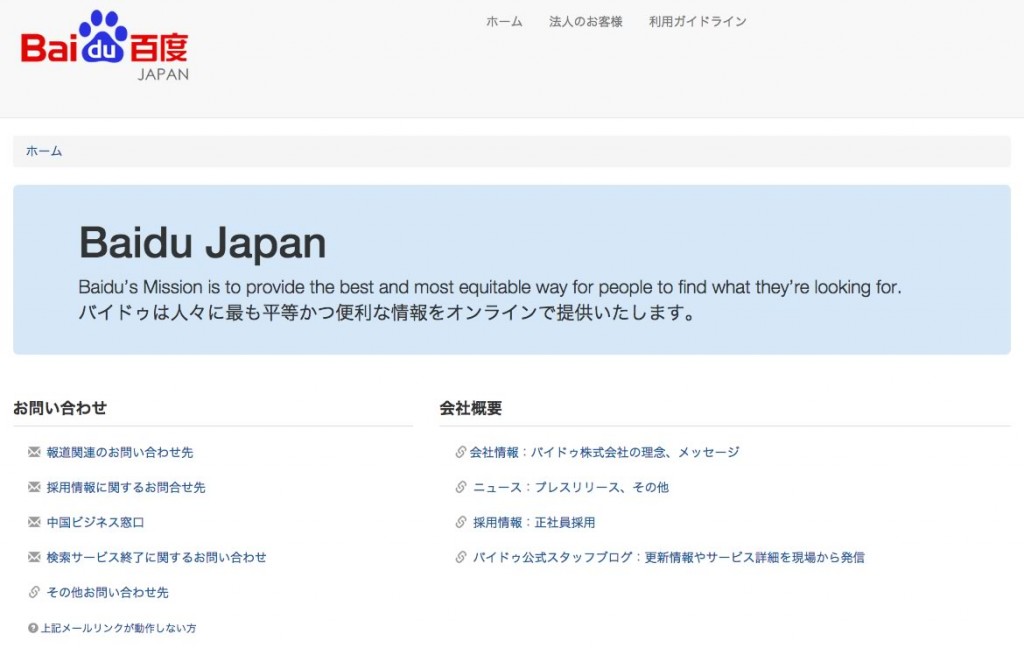Image resolution: width=1024 pixels, height=648 pixels.
Task: Open the 報道関連のお問い合わせ先 link
Action: pyautogui.click(x=120, y=452)
